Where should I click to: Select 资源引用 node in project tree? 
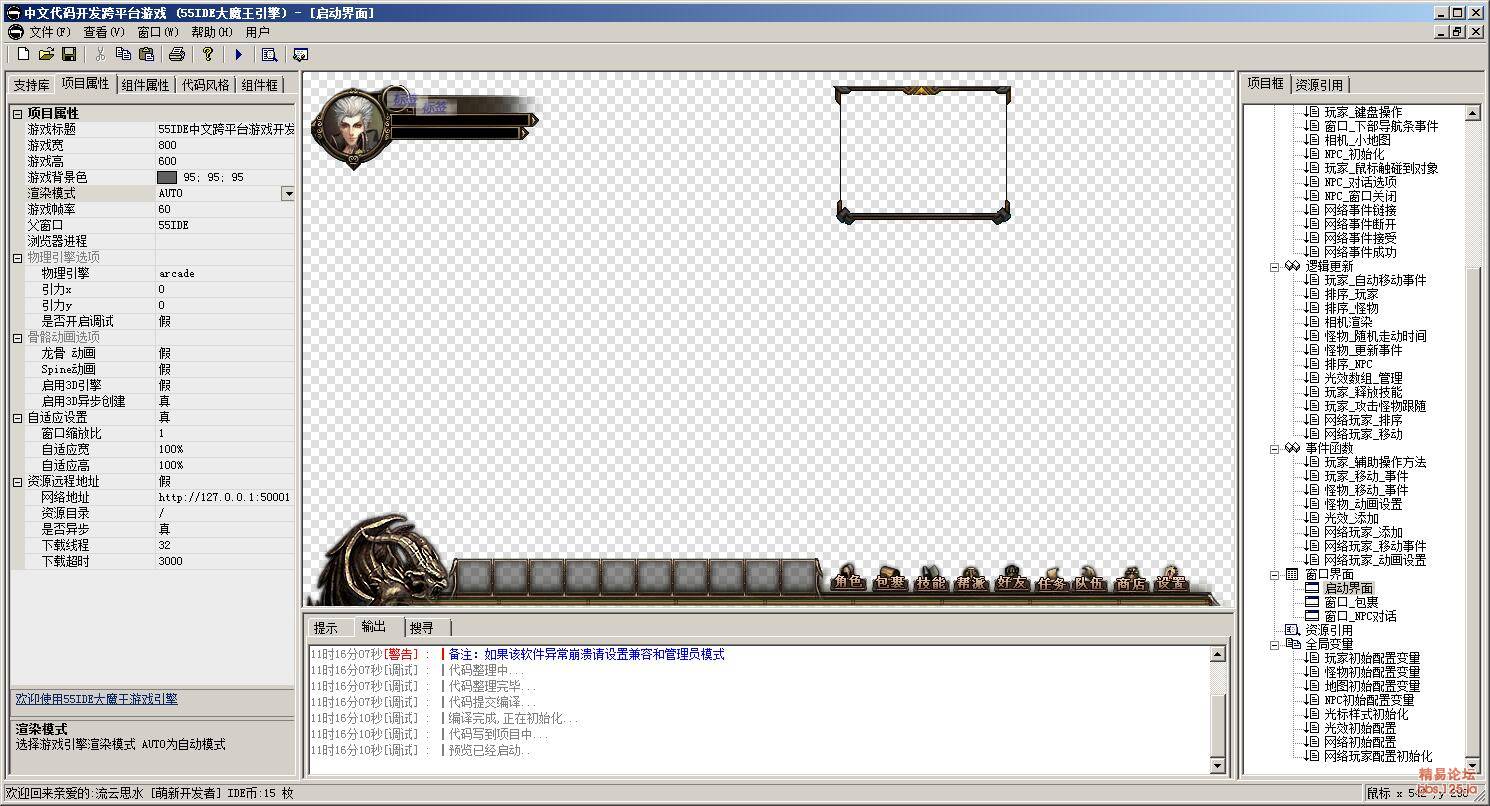pos(1328,630)
